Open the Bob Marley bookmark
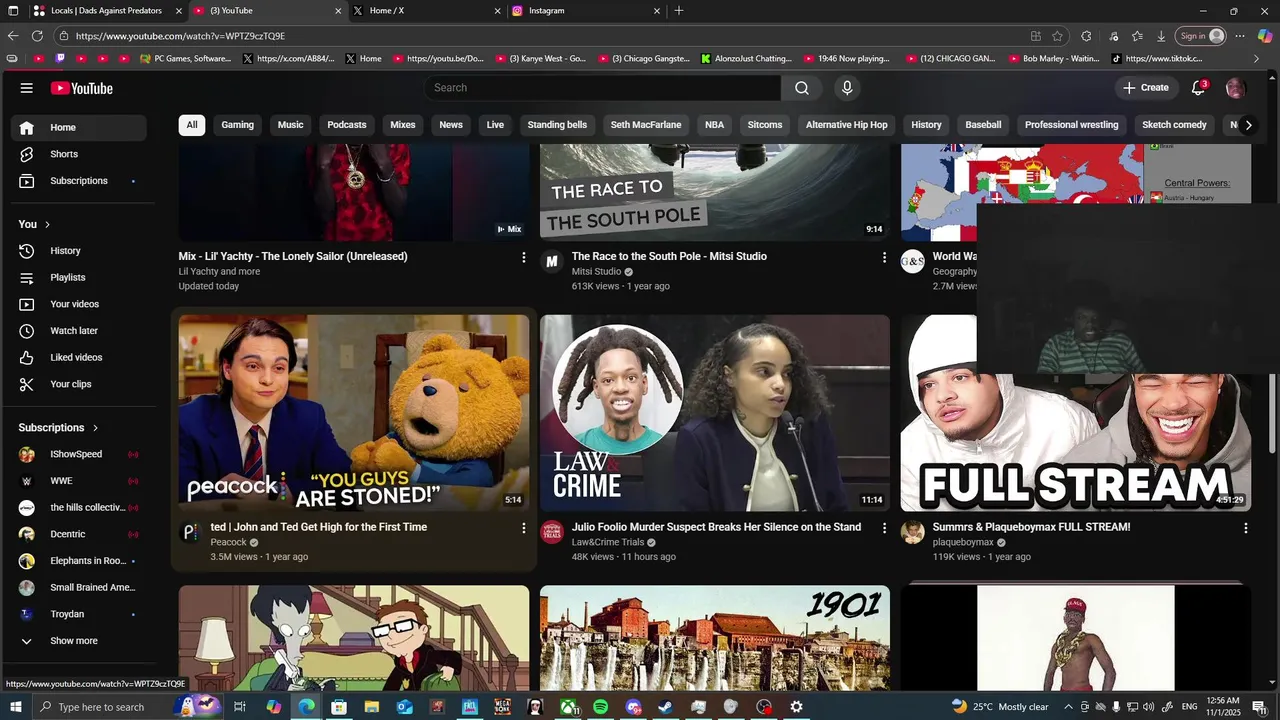1280x720 pixels. point(1054,59)
